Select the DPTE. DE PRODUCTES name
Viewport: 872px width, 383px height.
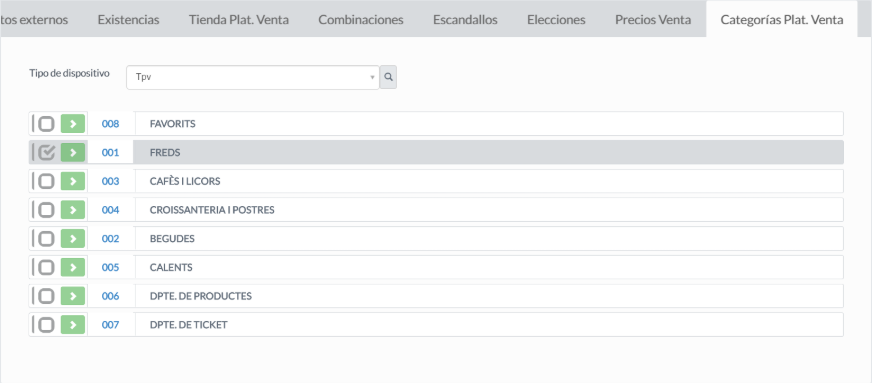tap(201, 296)
